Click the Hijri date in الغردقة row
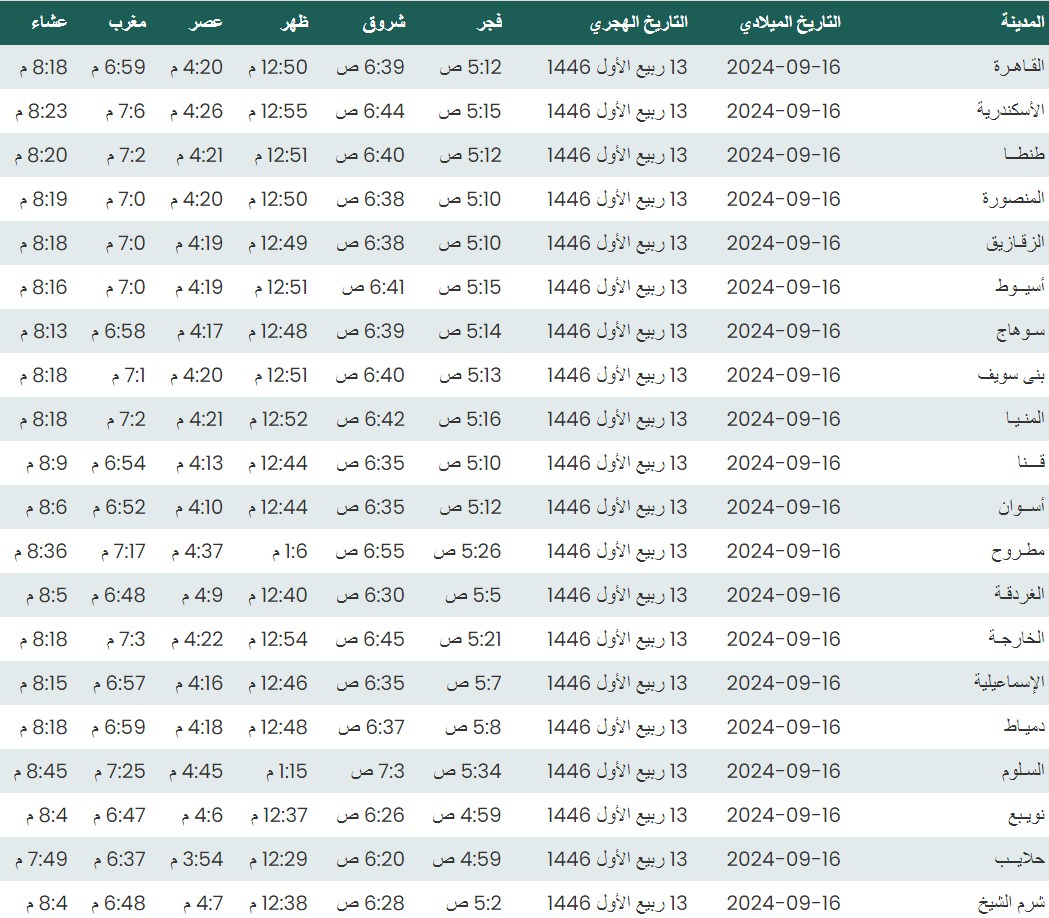Image resolution: width=1049 pixels, height=918 pixels. point(617,595)
